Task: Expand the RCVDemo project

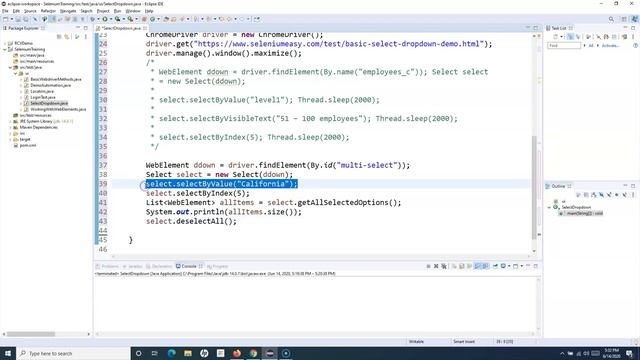Action: point(5,43)
